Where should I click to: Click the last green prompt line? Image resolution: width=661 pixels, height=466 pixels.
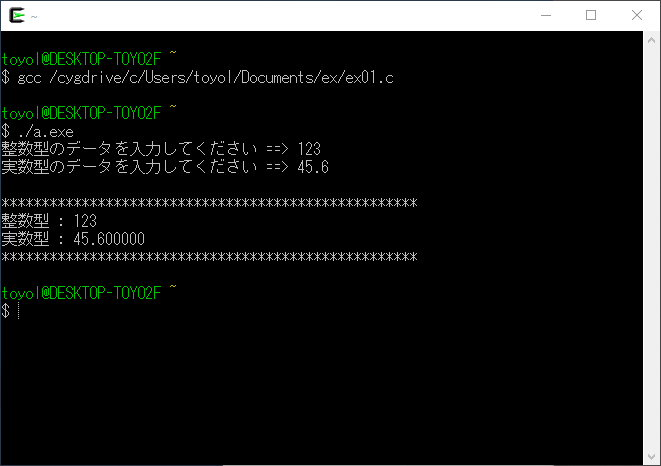(89, 292)
